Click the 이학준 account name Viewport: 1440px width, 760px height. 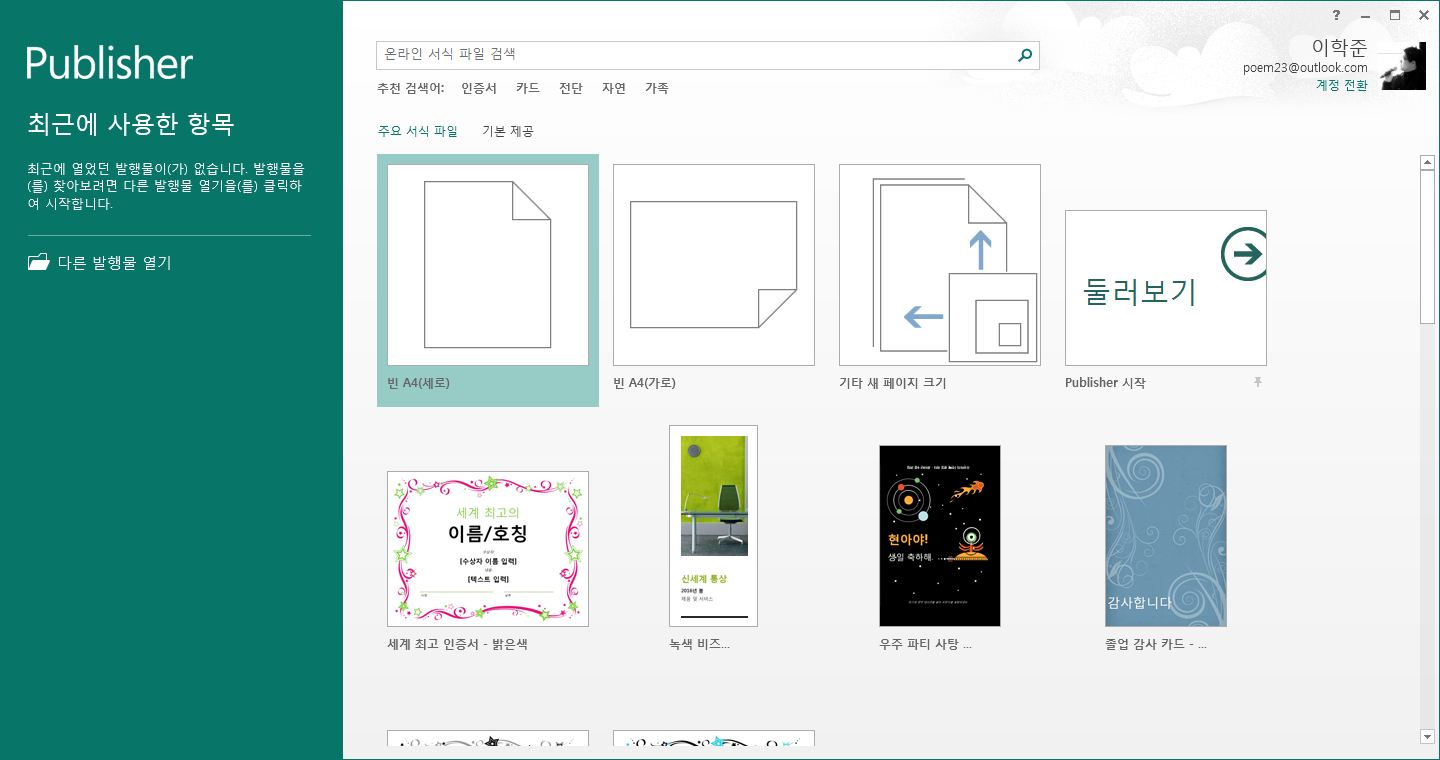[1340, 47]
